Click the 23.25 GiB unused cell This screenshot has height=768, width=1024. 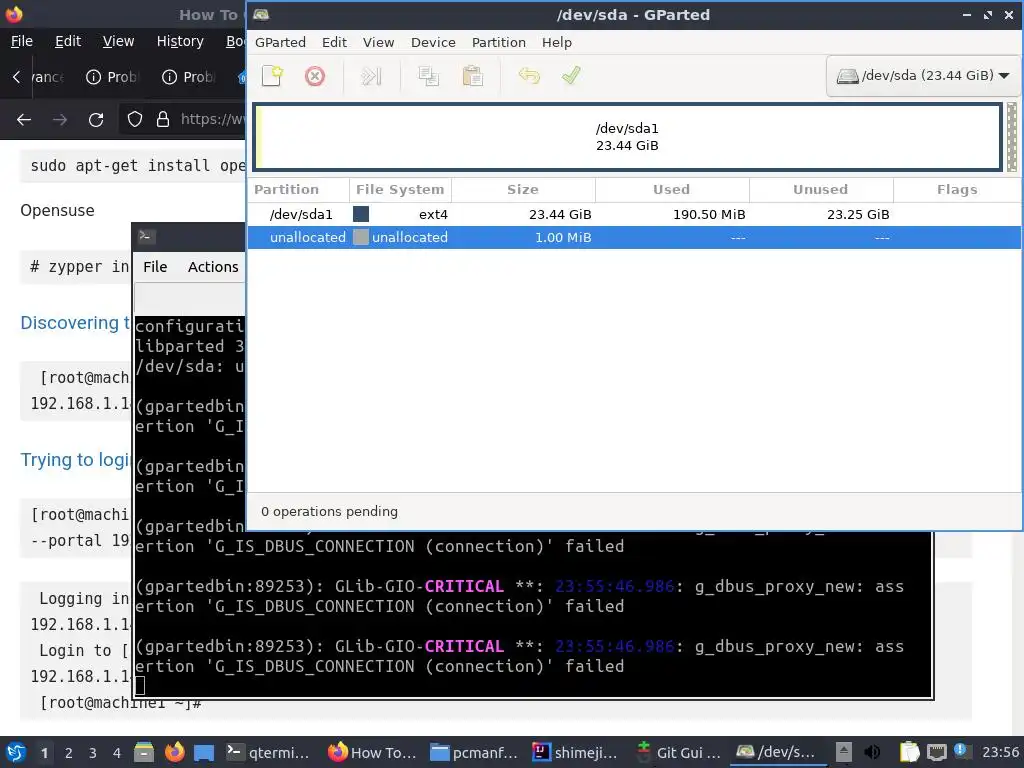click(857, 214)
